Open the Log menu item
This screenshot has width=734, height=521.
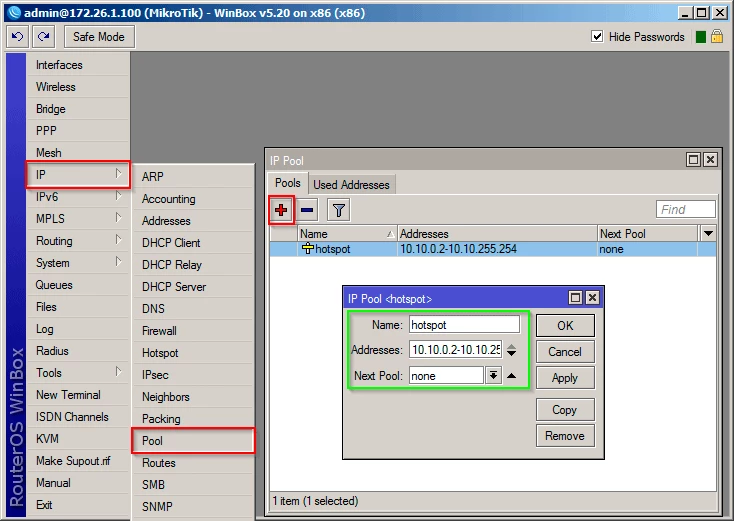78,329
